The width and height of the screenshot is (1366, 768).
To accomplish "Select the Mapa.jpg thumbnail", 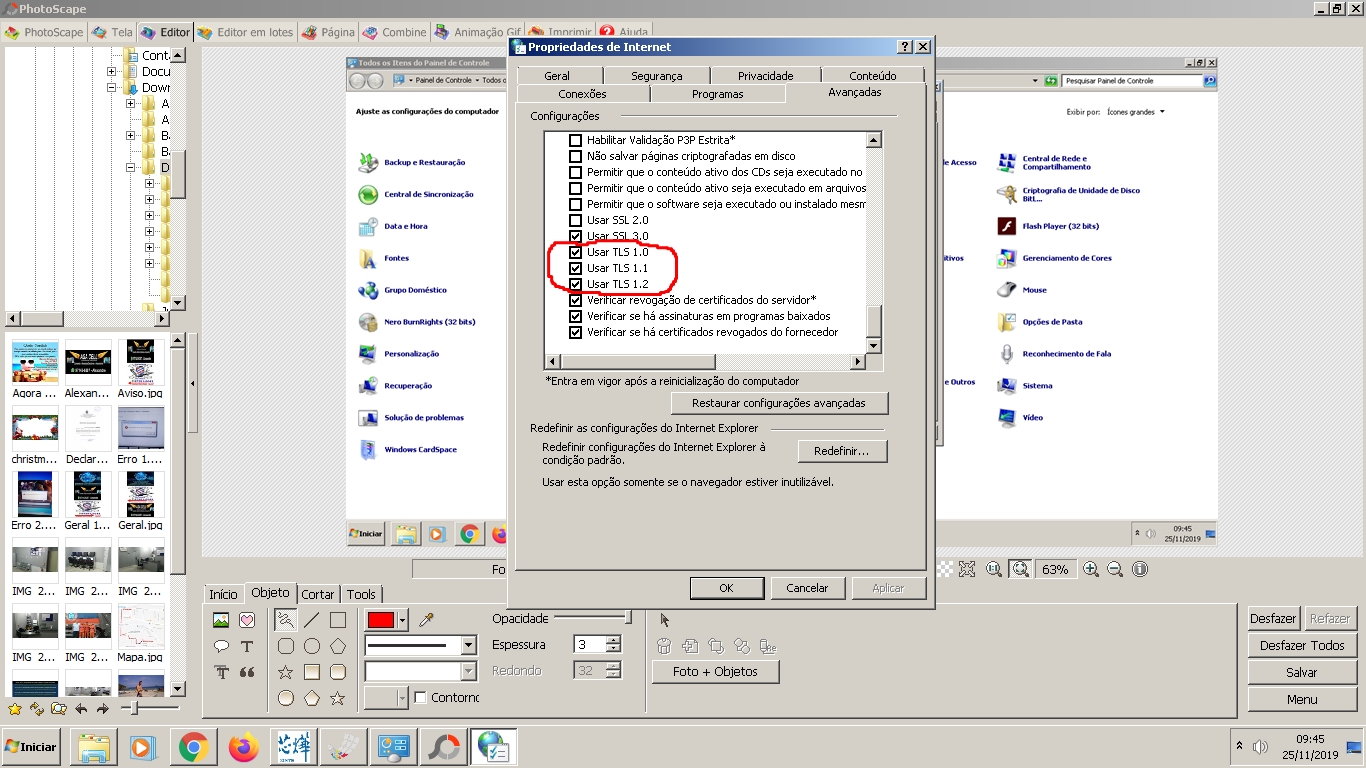I will 141,629.
